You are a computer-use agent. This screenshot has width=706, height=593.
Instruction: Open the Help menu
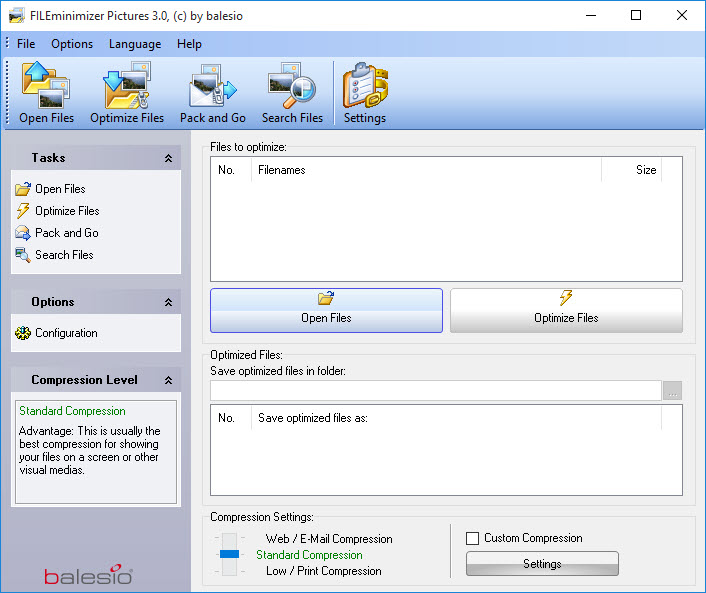point(189,44)
